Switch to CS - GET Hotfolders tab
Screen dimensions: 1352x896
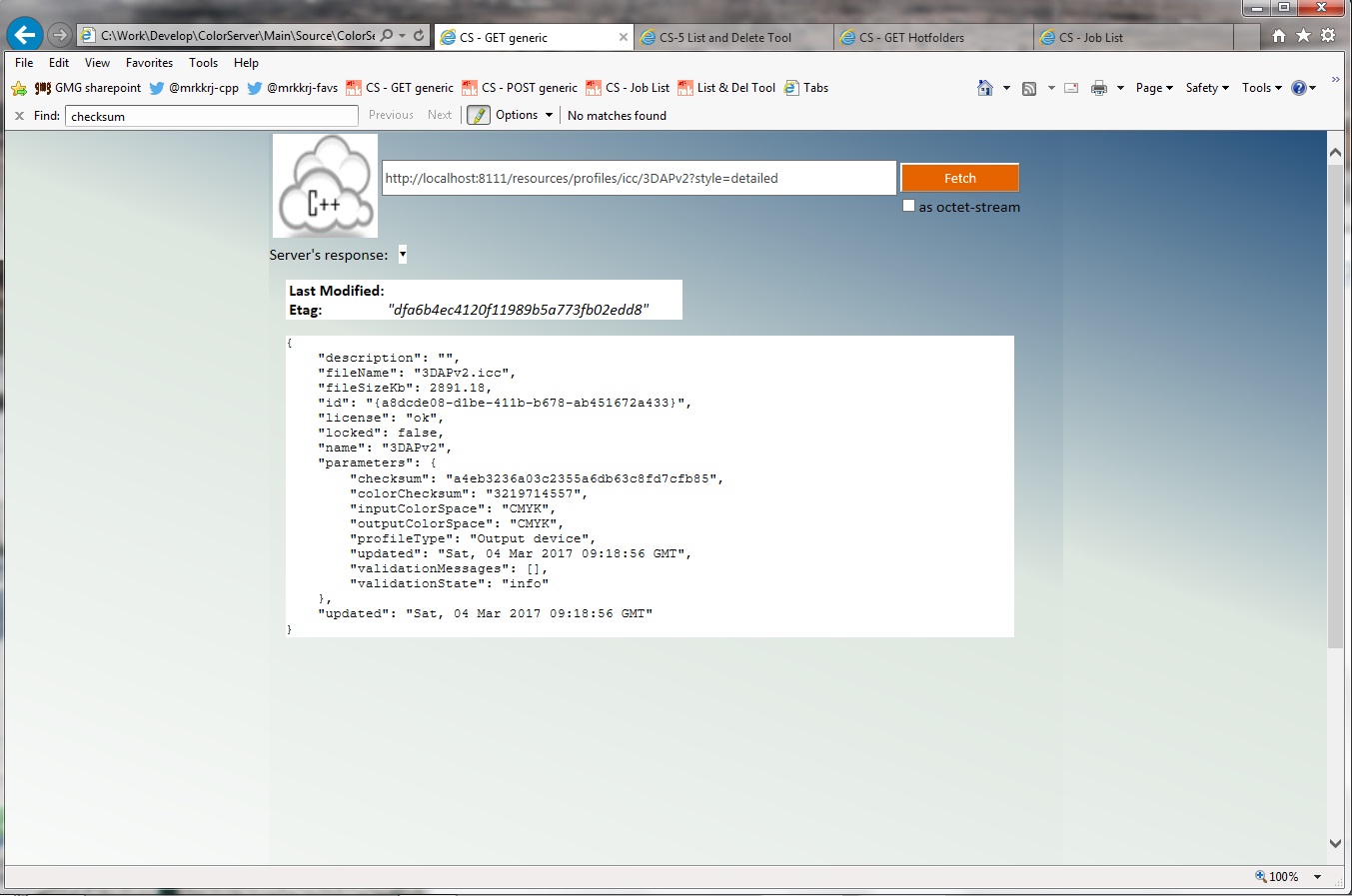[x=933, y=37]
